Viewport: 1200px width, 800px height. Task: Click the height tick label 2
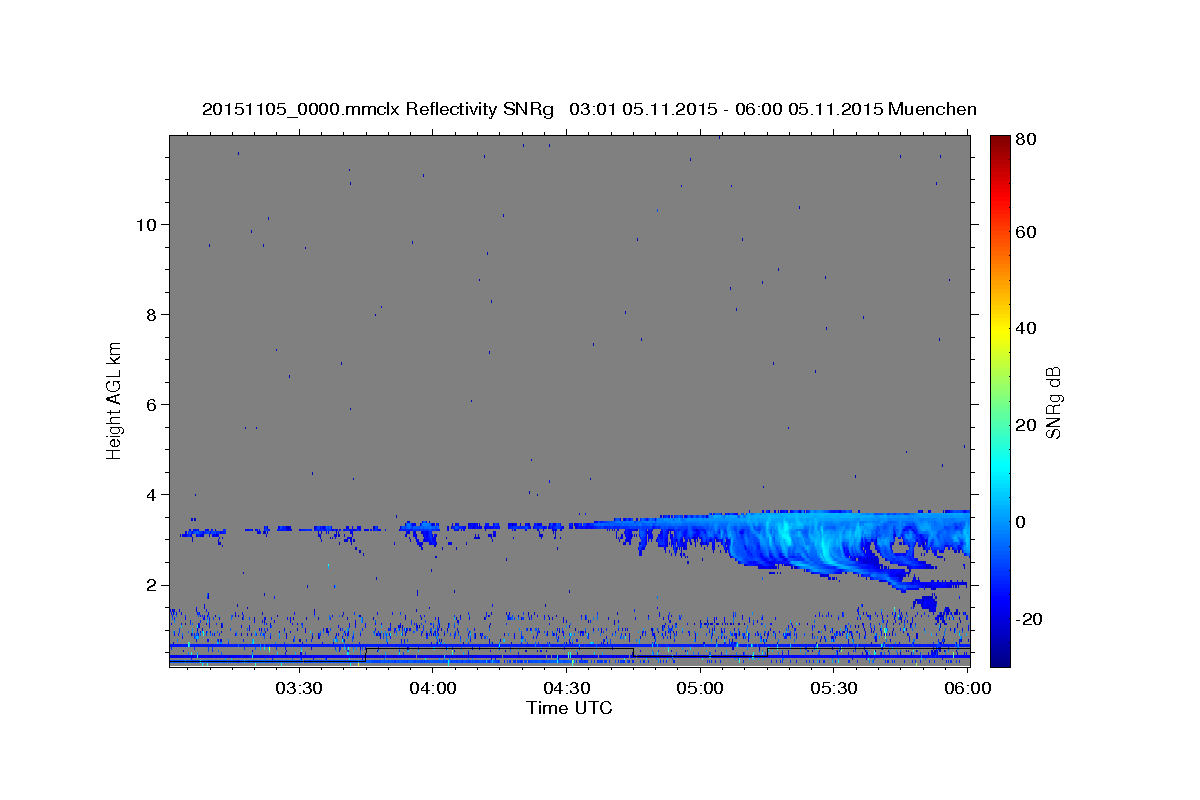150,584
